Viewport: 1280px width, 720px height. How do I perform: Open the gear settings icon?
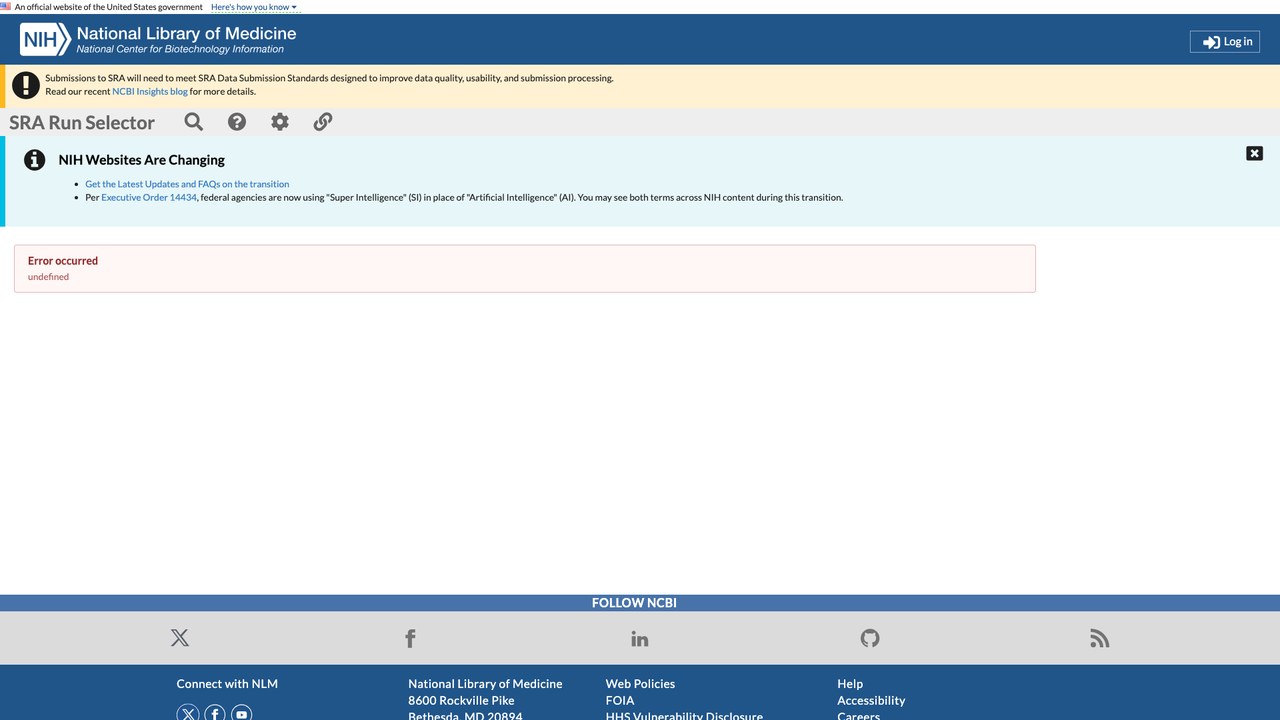point(280,122)
